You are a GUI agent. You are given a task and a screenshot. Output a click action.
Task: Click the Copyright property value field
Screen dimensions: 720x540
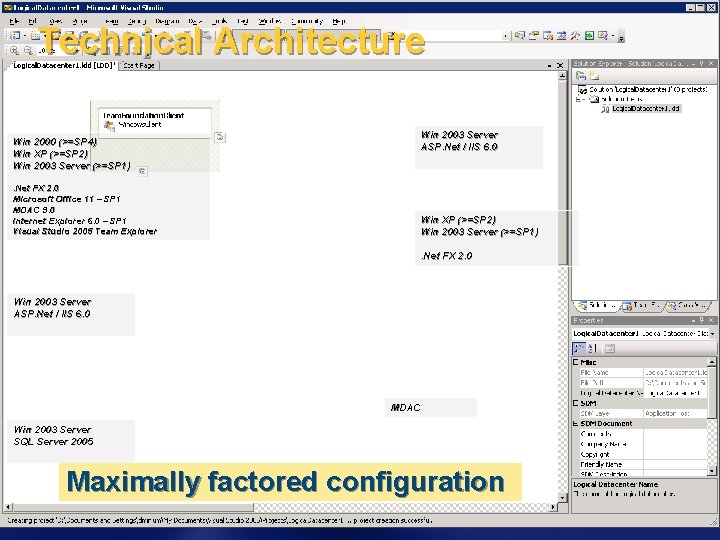[x=675, y=454]
